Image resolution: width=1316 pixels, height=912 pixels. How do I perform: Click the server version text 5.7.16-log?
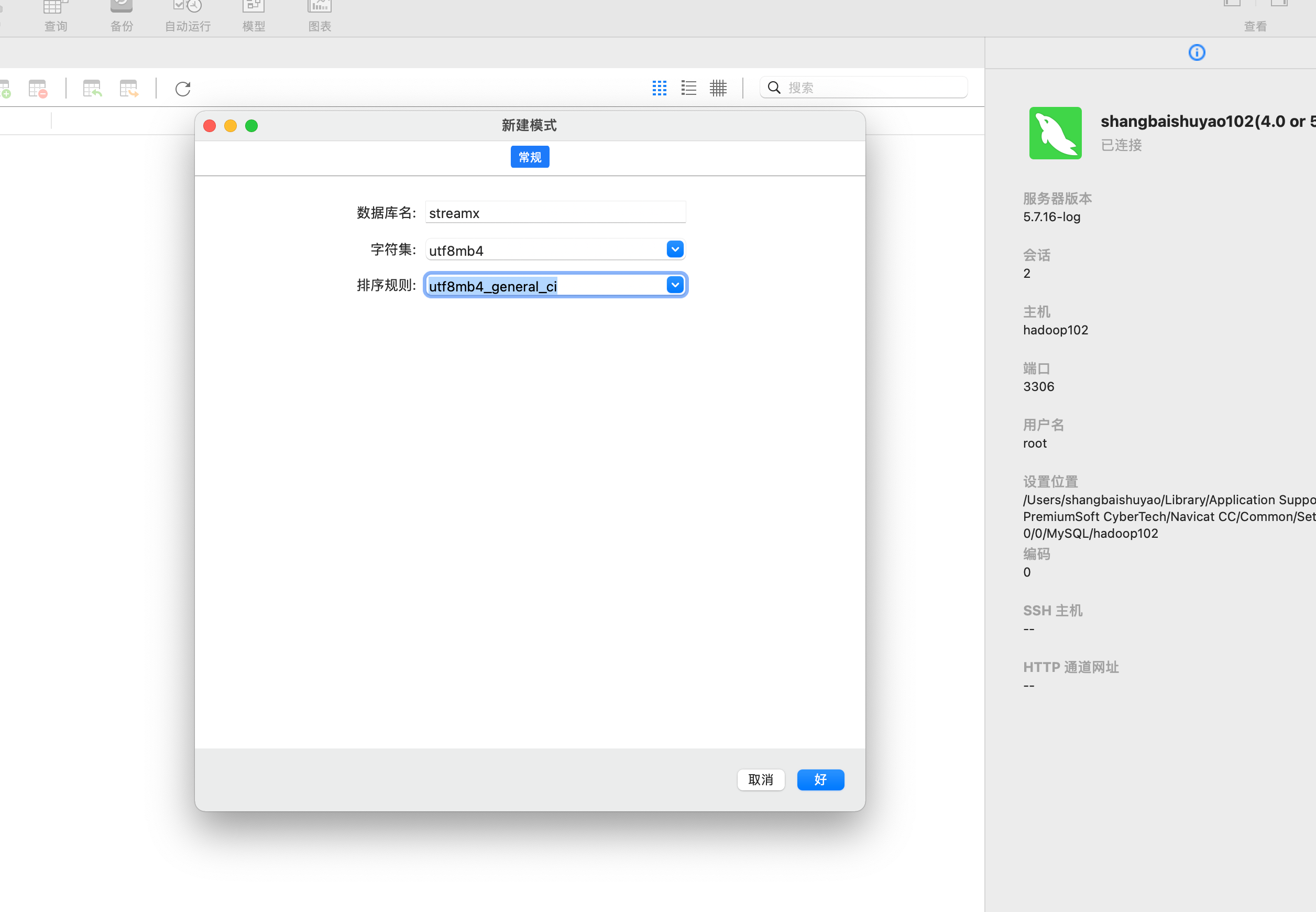[1051, 216]
